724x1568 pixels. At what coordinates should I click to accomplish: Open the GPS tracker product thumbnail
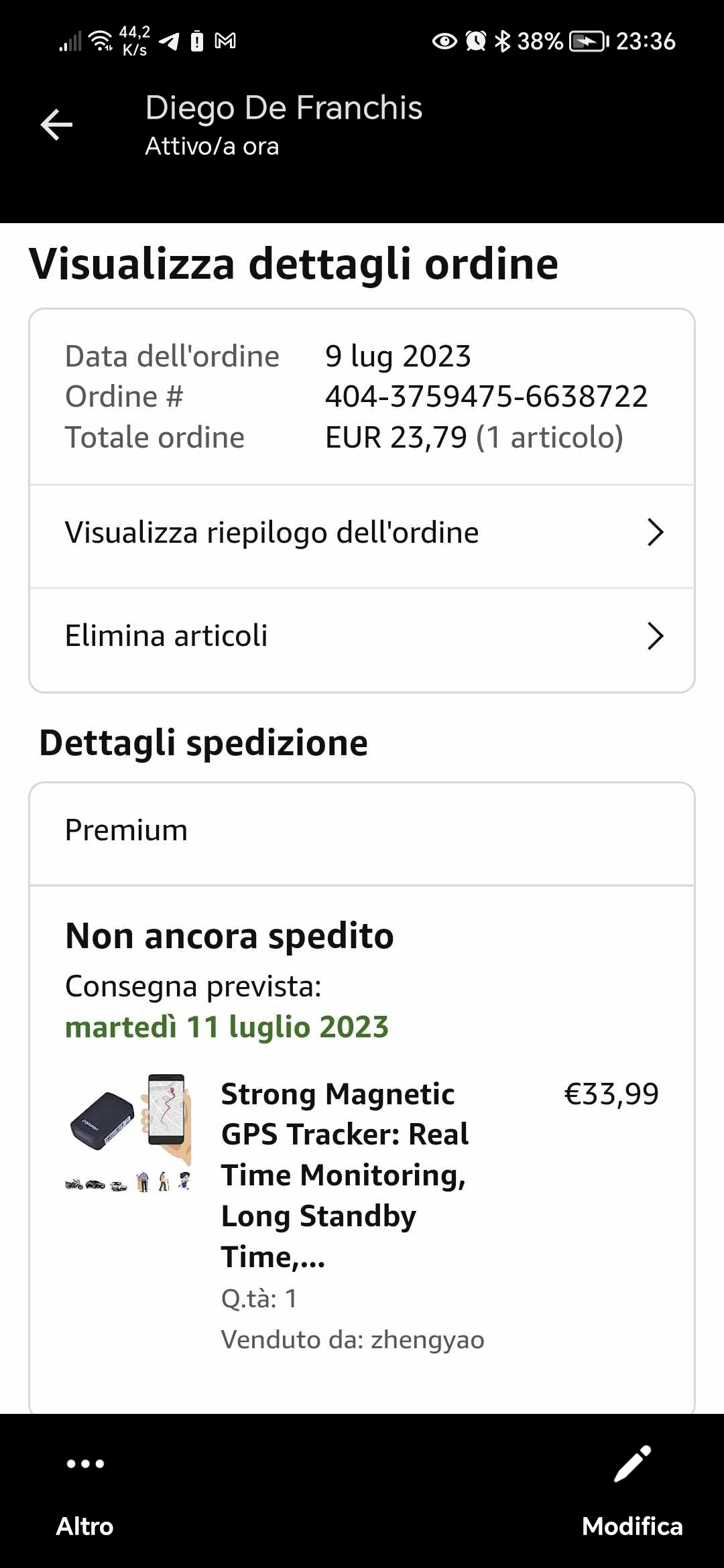129,1132
